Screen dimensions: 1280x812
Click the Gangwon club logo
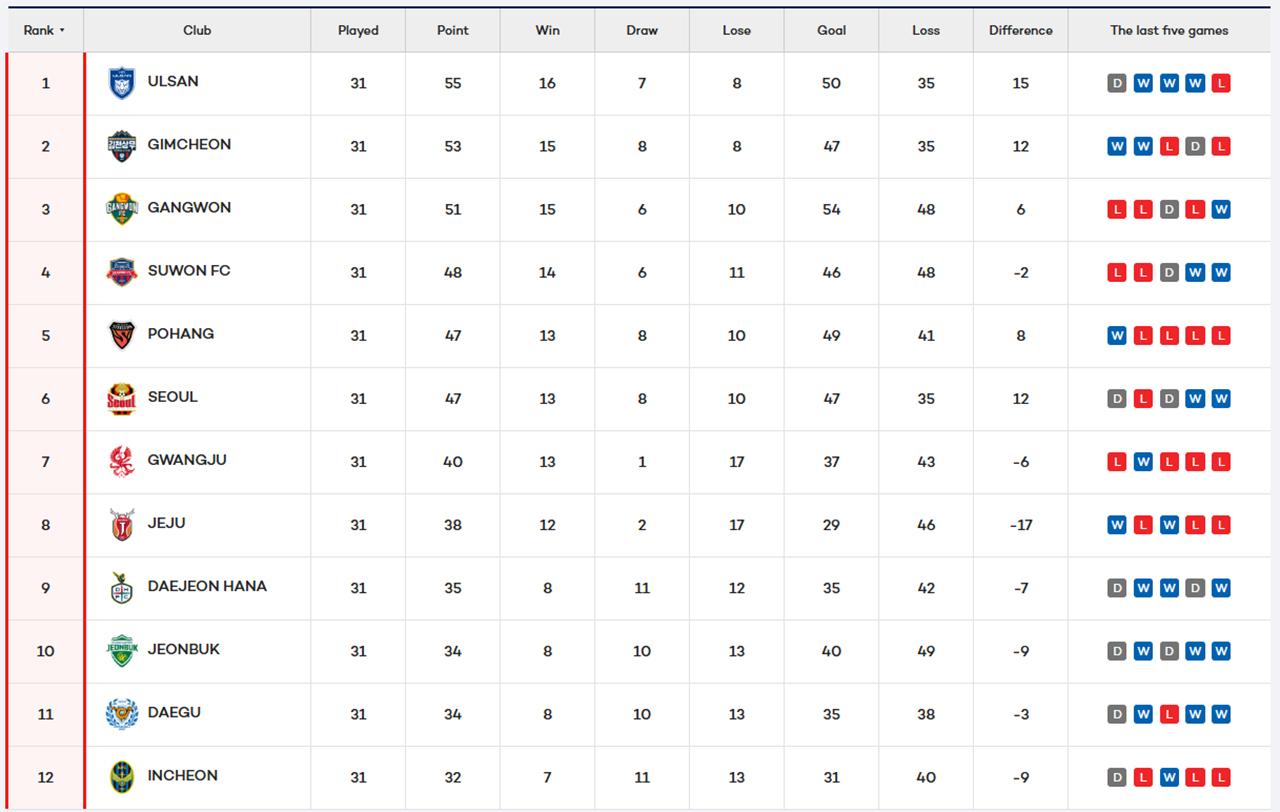[x=122, y=209]
